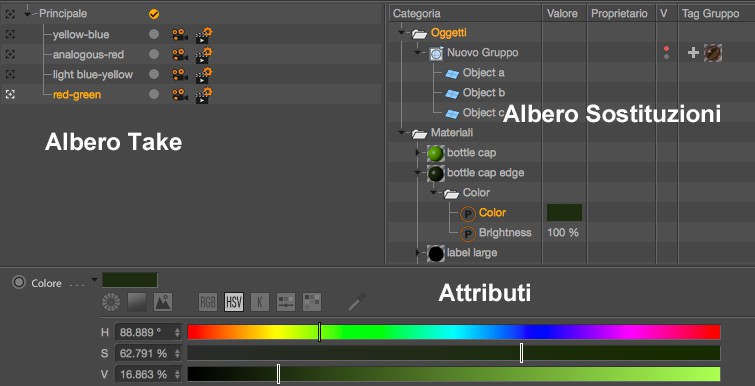Collapse the Oggetti folder
Viewport: 755px width, 386px height.
pyautogui.click(x=401, y=33)
